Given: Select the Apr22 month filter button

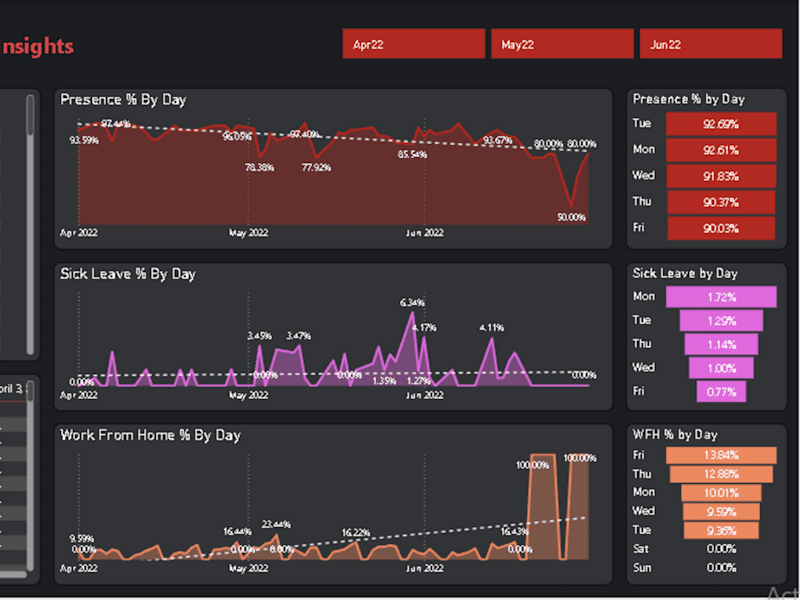Looking at the screenshot, I should tap(414, 44).
